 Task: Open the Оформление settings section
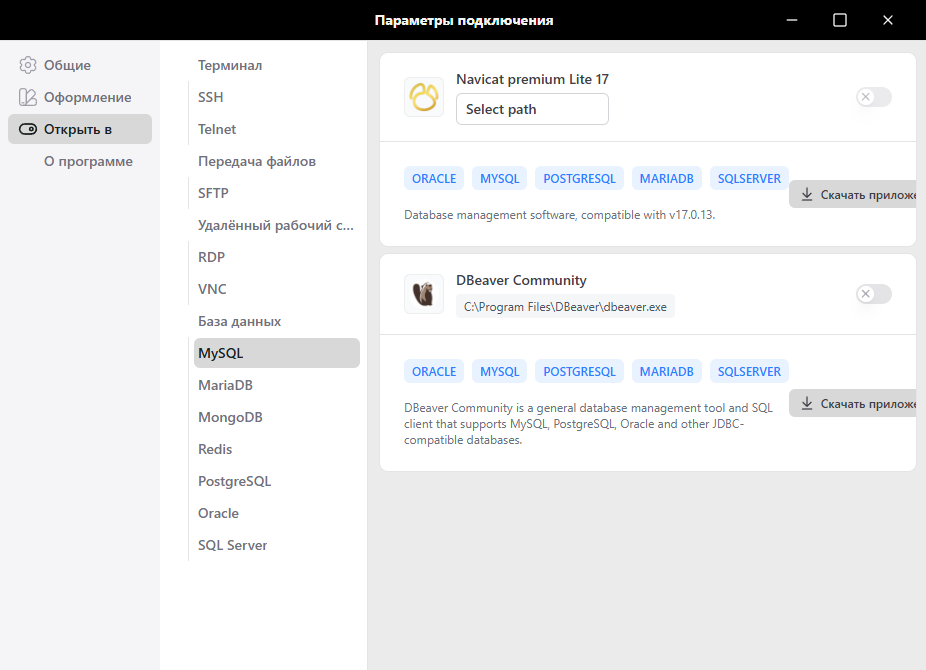coord(80,97)
